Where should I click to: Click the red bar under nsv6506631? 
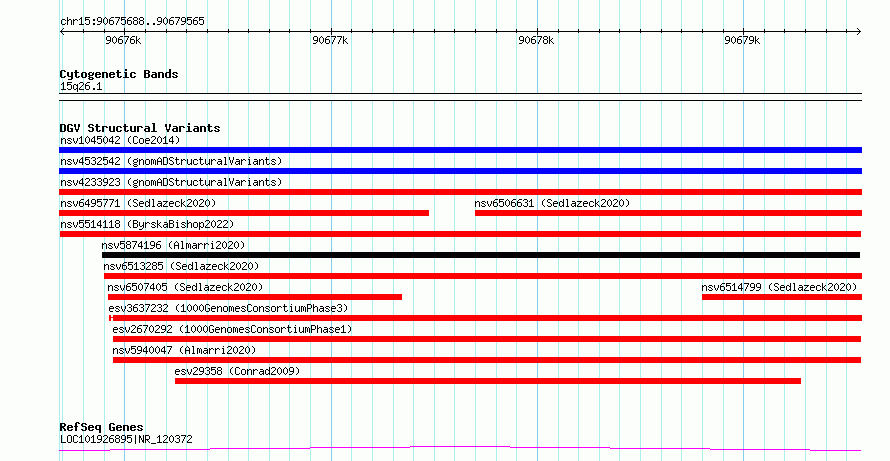tap(669, 213)
